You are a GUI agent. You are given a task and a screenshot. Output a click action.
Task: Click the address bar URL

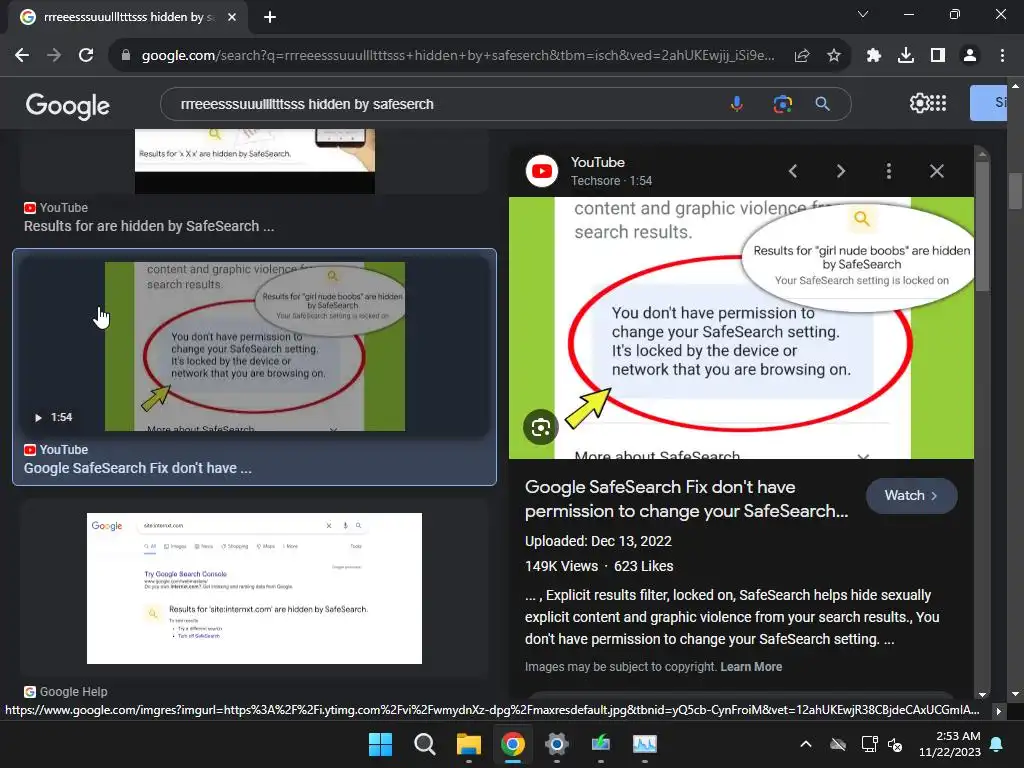coord(457,56)
